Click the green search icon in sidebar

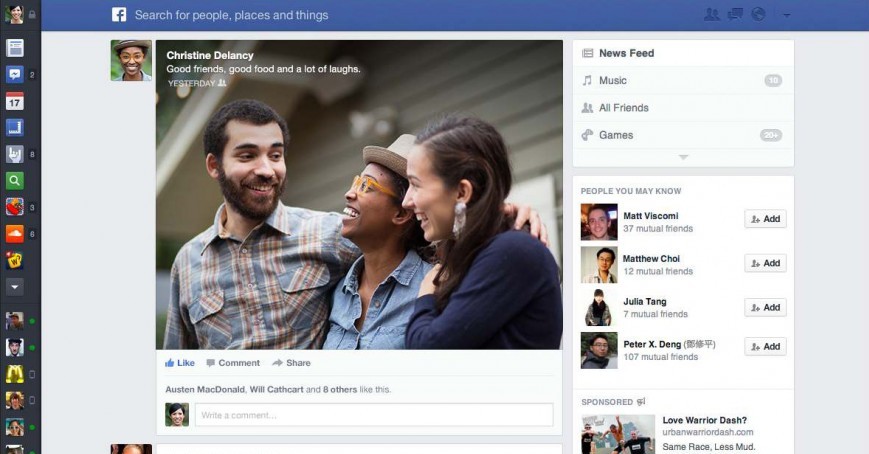pos(15,181)
